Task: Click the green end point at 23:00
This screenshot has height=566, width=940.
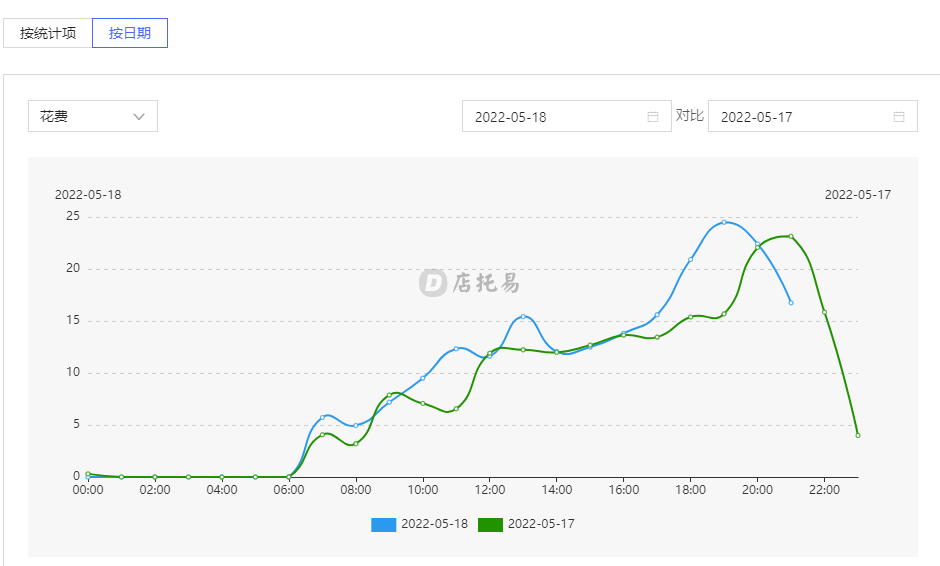Action: coord(858,435)
